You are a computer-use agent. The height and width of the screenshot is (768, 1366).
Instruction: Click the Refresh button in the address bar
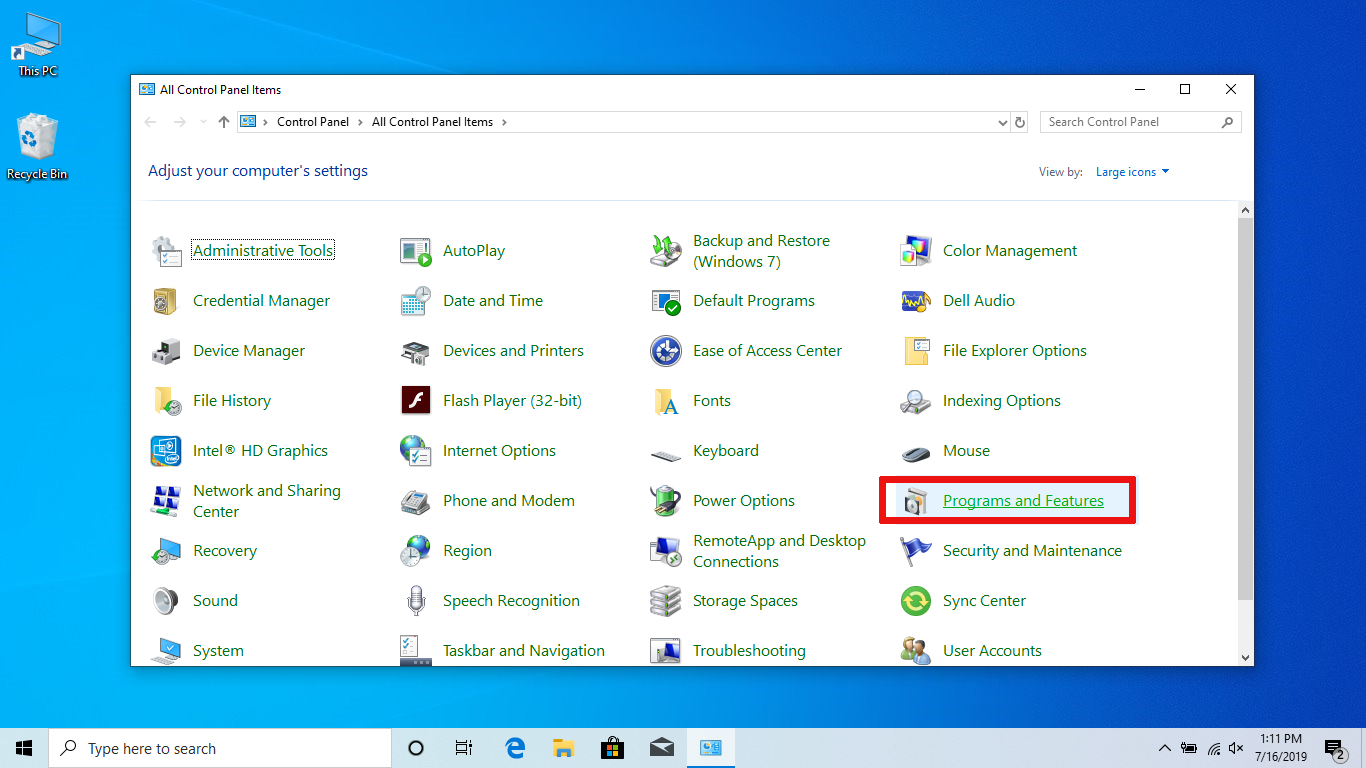point(1020,122)
